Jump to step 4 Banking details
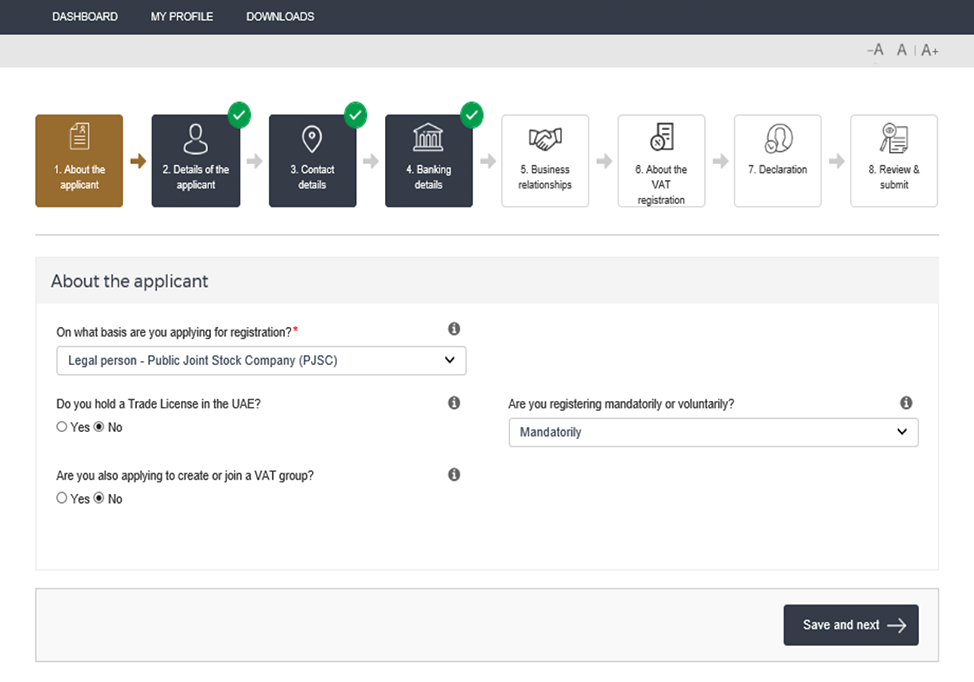Image resolution: width=974 pixels, height=682 pixels. 428,161
